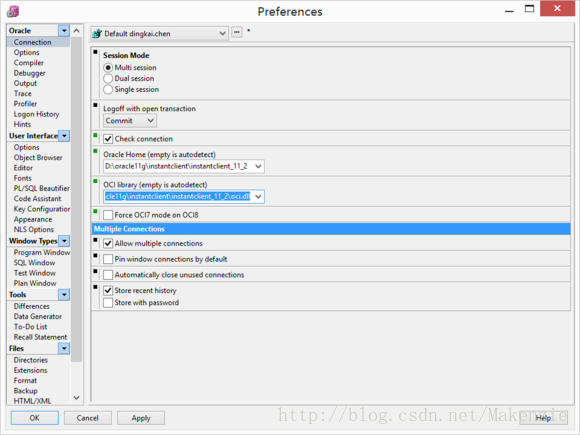Click the button beside preference set dropdown

pyautogui.click(x=237, y=33)
